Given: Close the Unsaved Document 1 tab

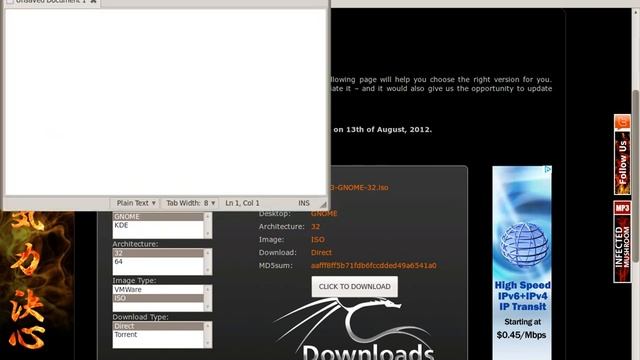Looking at the screenshot, I should click(x=93, y=2).
